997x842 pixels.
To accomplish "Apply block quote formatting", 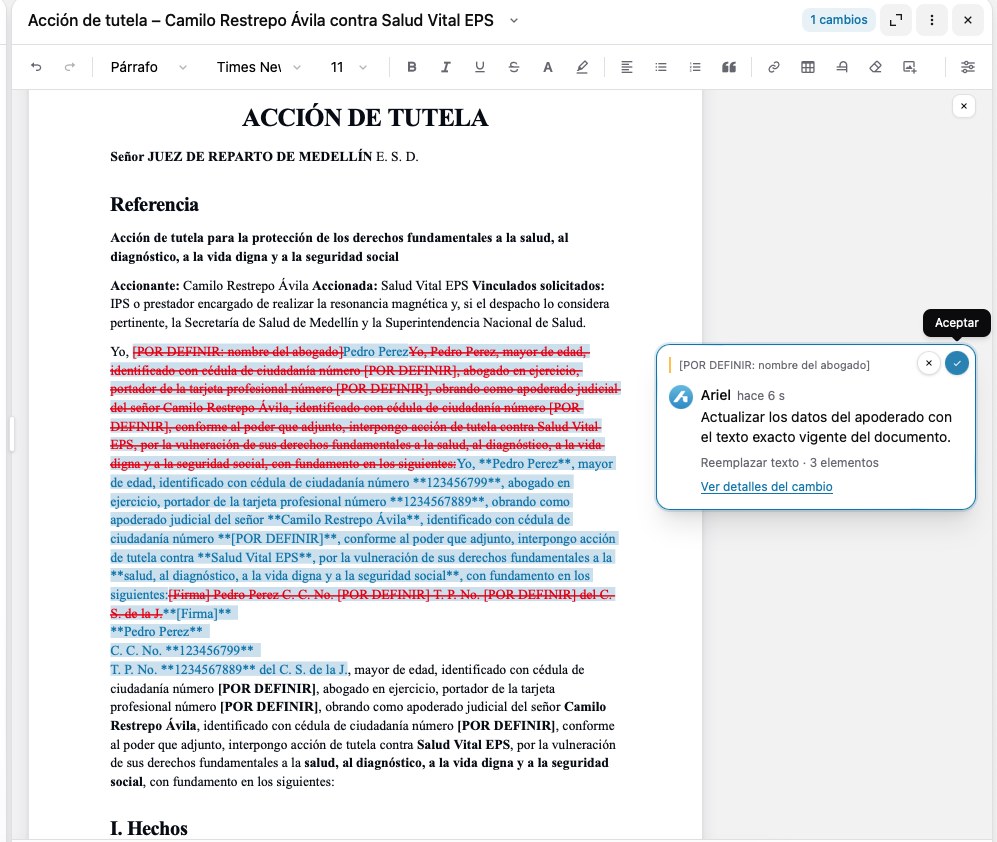I will (x=729, y=67).
